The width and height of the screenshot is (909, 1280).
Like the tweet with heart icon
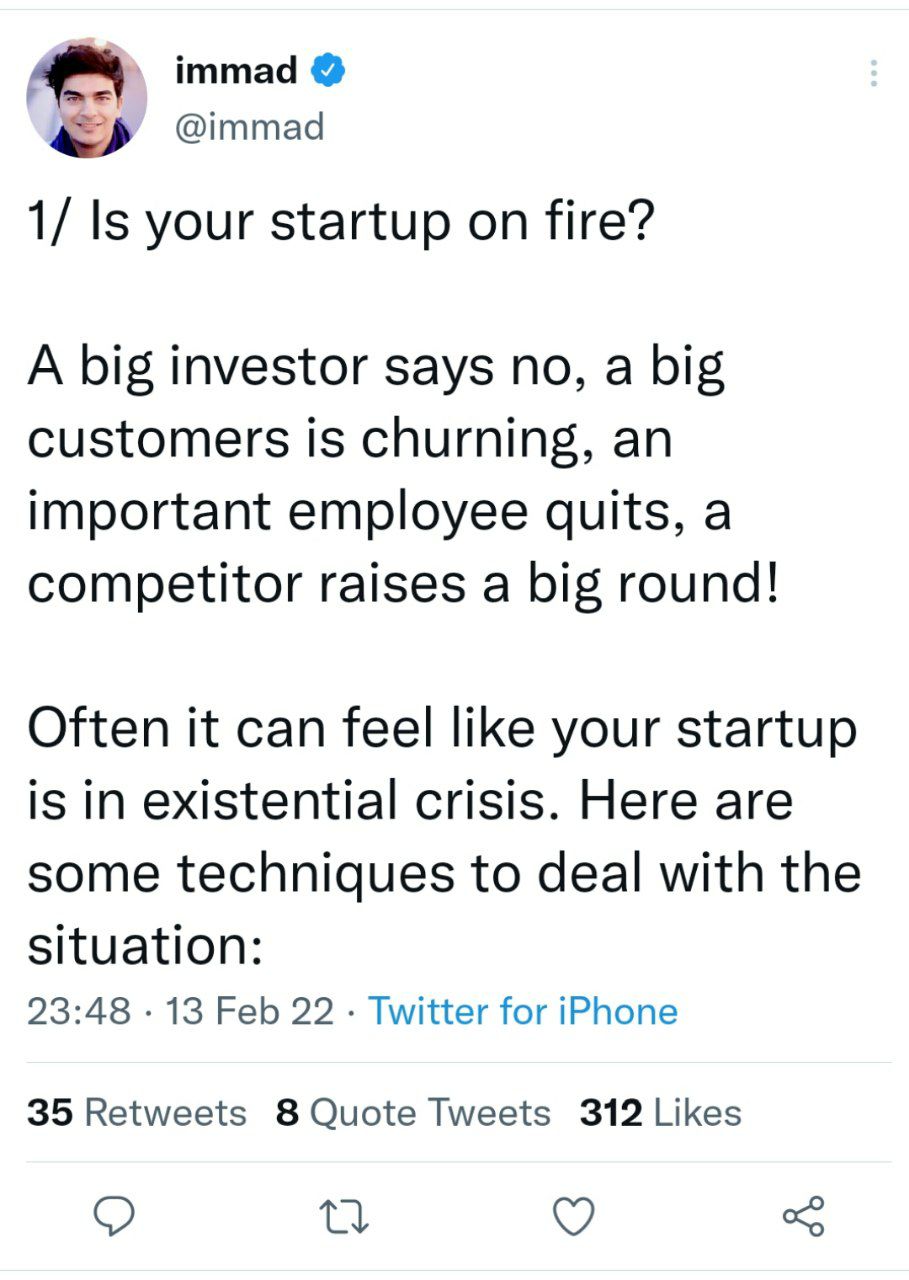[x=573, y=1216]
